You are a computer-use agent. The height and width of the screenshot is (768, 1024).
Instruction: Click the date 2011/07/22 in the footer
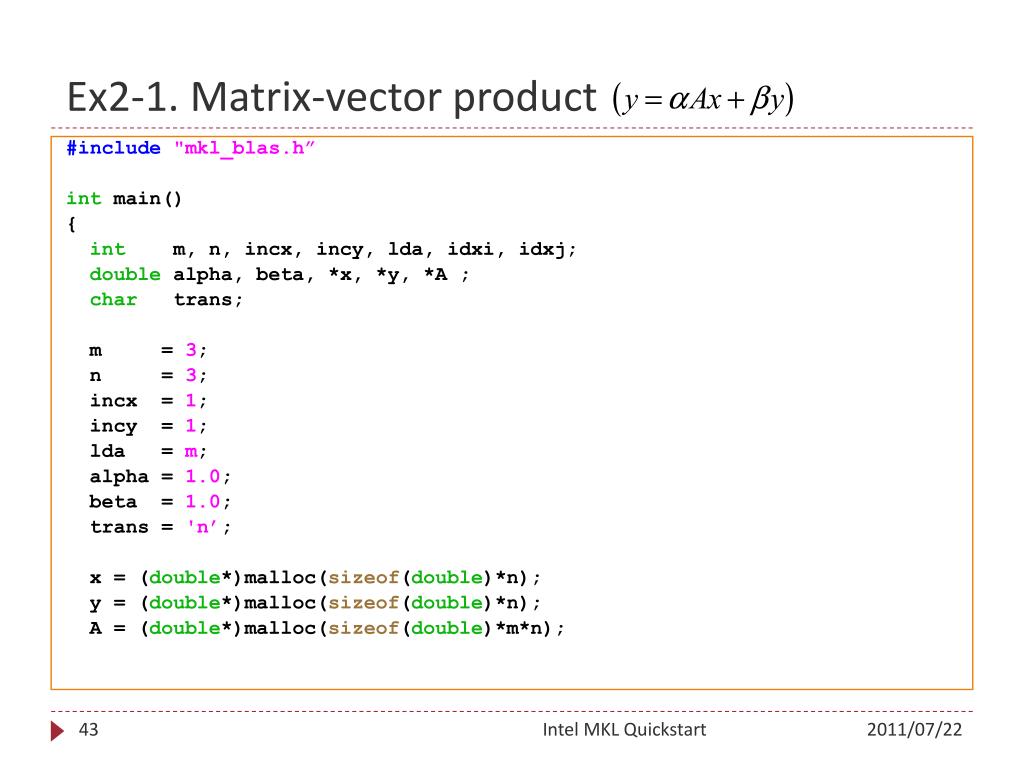pos(914,729)
